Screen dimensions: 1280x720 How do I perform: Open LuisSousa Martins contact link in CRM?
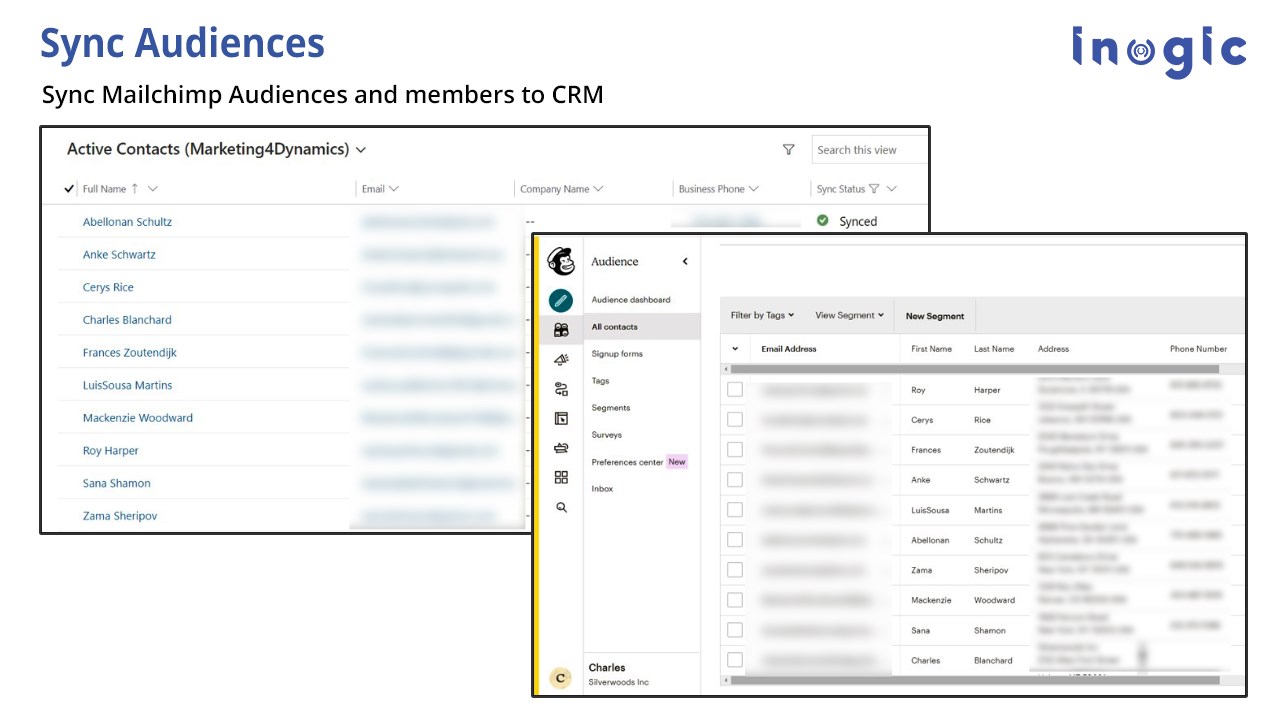[x=127, y=385]
